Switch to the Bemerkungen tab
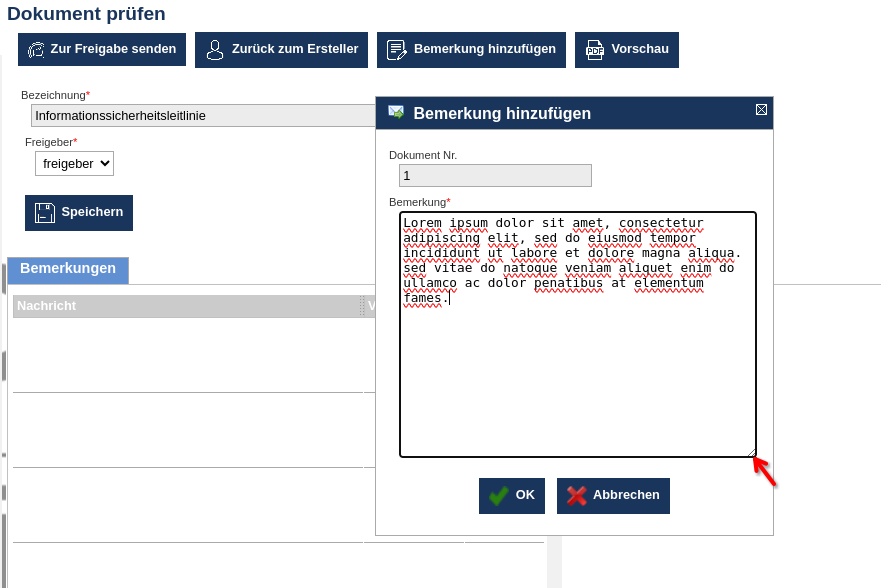Viewport: 881px width, 588px height. 68,270
